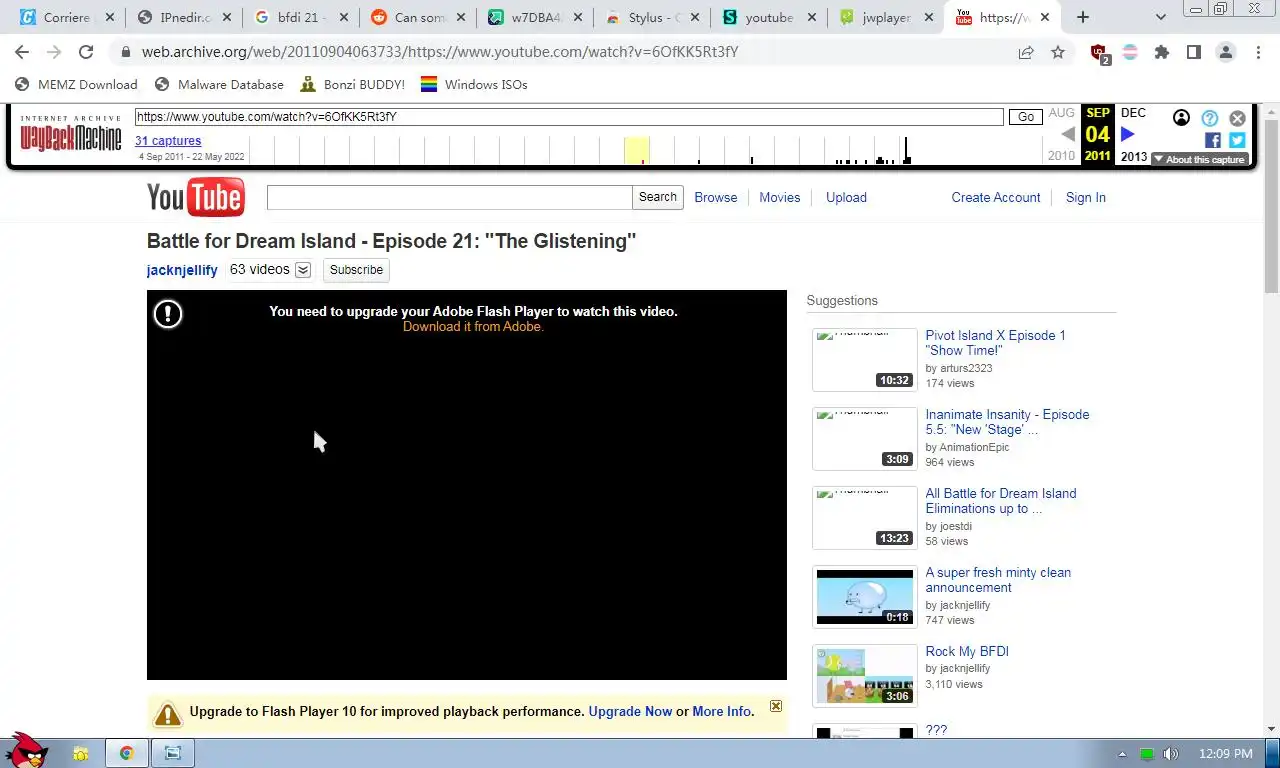Viewport: 1280px width, 768px height.
Task: Open the Wayback Machine user account icon
Action: point(1181,118)
